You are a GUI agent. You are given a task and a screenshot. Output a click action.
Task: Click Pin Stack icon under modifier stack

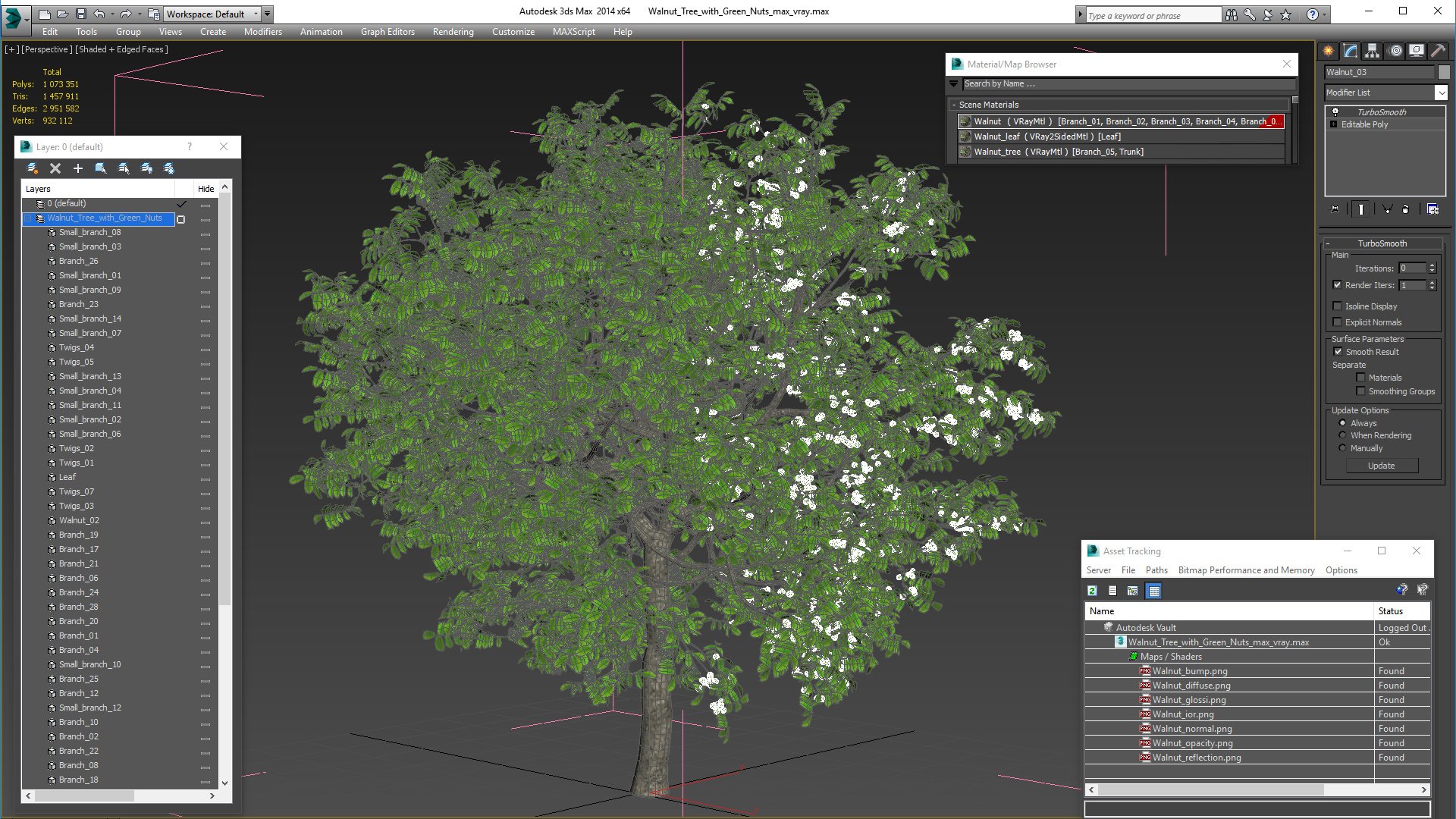tap(1335, 209)
